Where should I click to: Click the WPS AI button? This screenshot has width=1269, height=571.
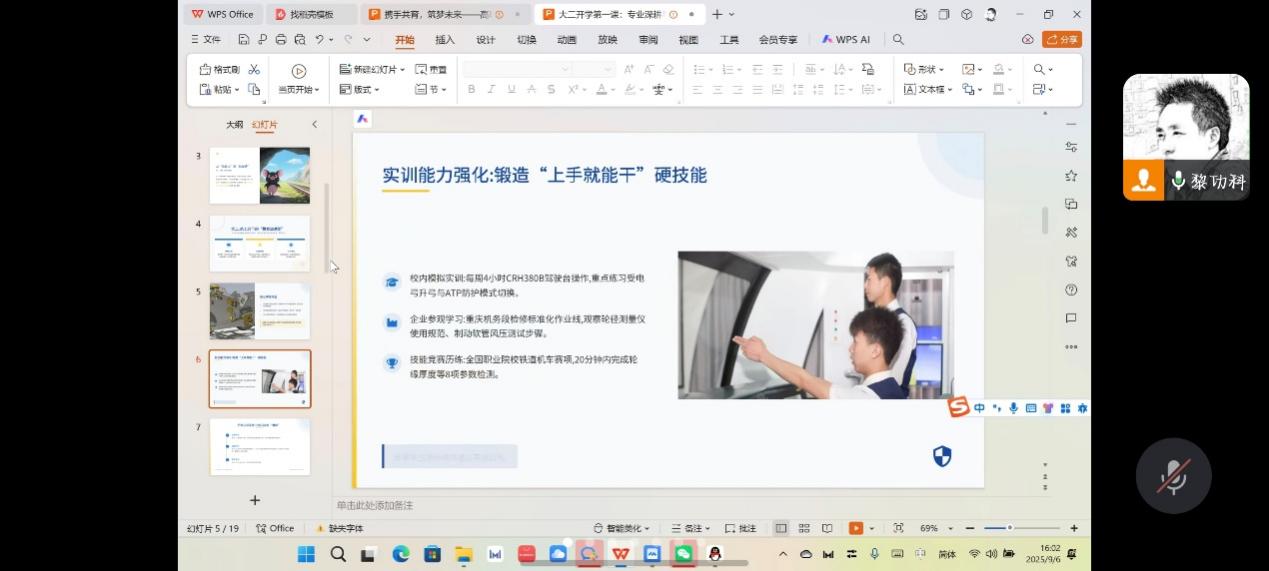[x=846, y=40]
